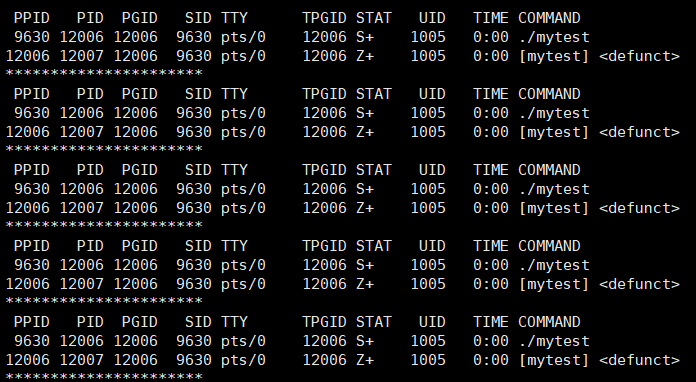Click PID 12007 in the first ps block
696x382 pixels.
pos(81,56)
